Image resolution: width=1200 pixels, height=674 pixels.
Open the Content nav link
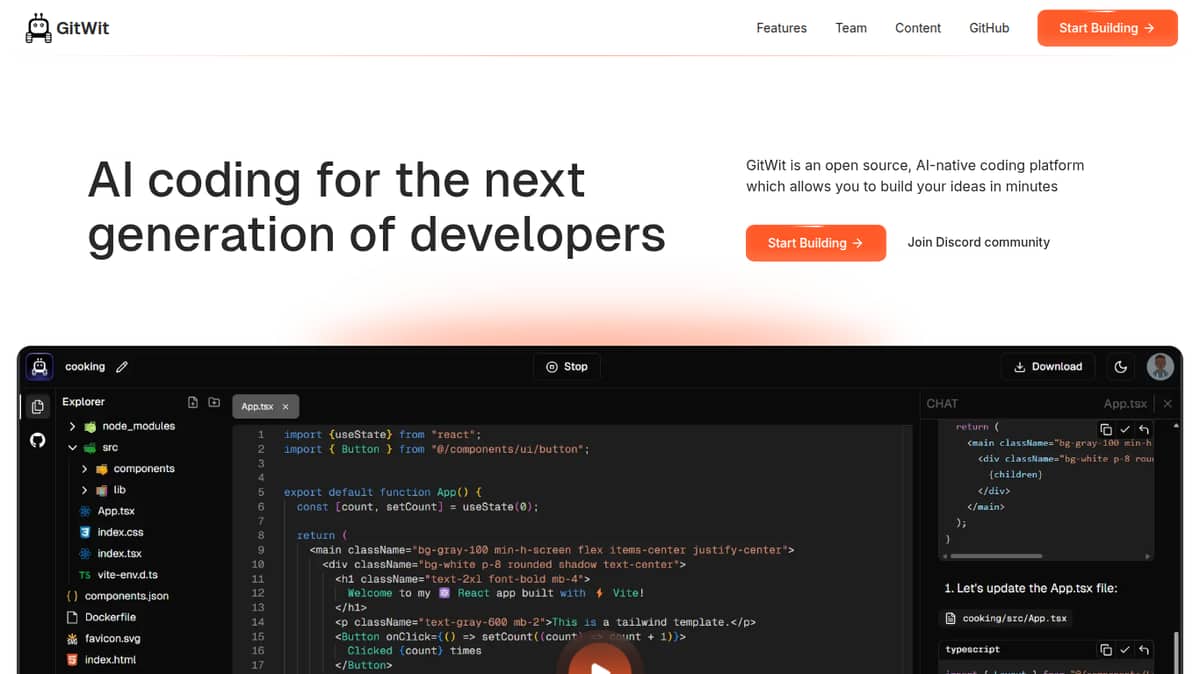[x=918, y=28]
